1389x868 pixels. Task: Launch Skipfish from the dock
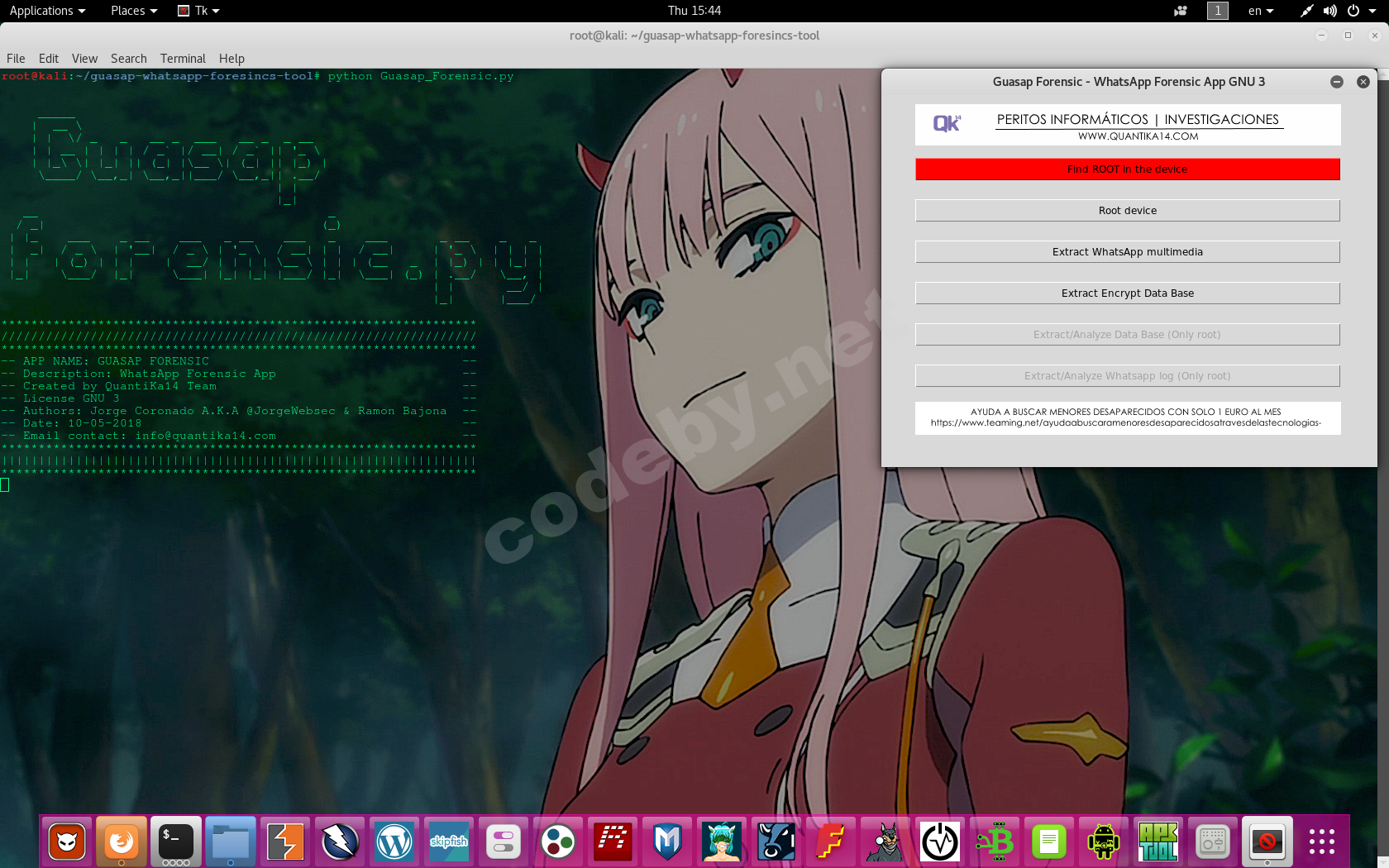[449, 842]
